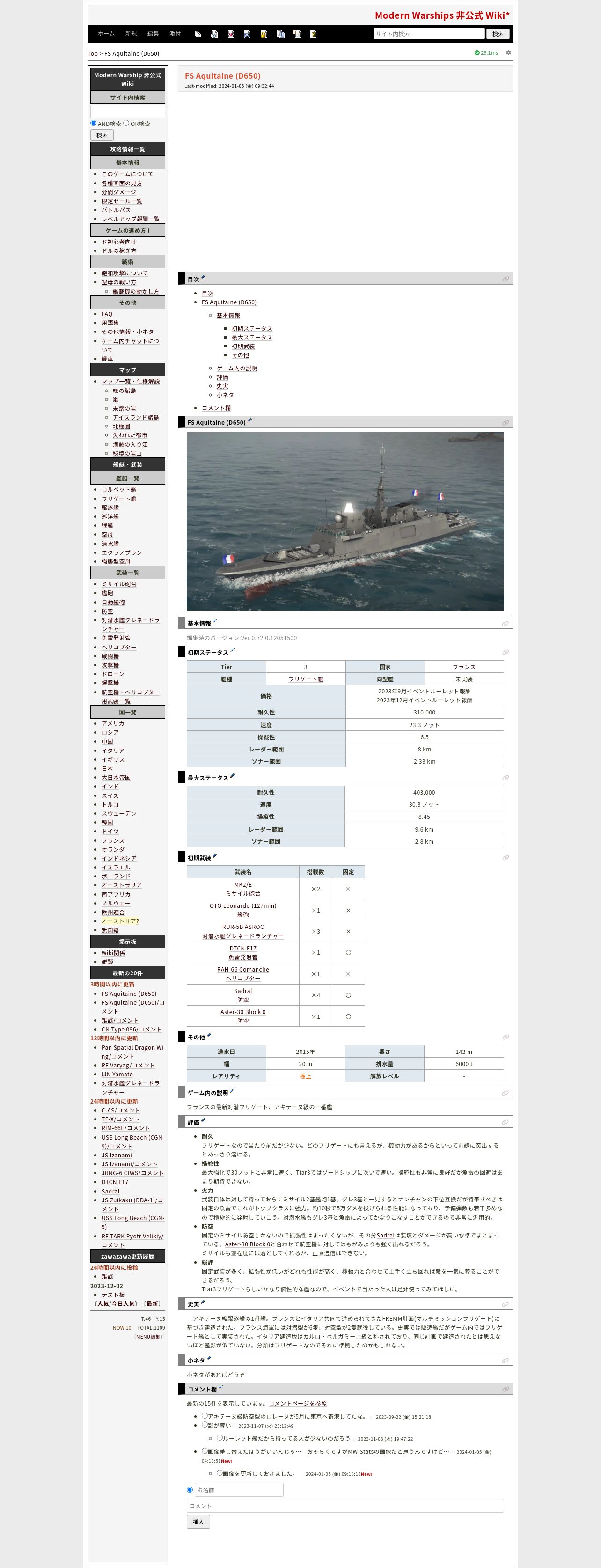The height and width of the screenshot is (1568, 601).
Task: Click the Modern Warships 非公式 Wiki* site title
Action: [x=442, y=15]
